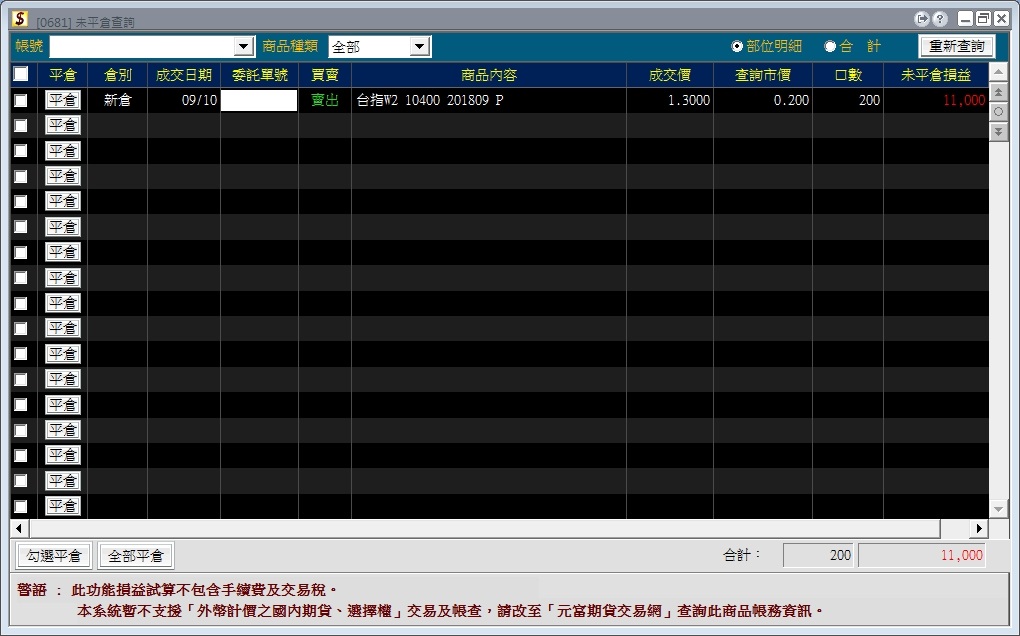Click the 警語 warning label
Viewport: 1020px width, 636px height.
32,590
